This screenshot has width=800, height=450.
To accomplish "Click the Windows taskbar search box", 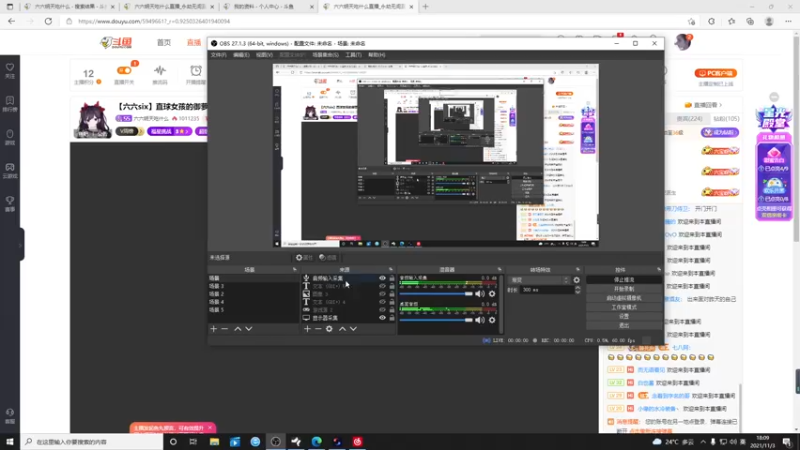I will [92, 442].
